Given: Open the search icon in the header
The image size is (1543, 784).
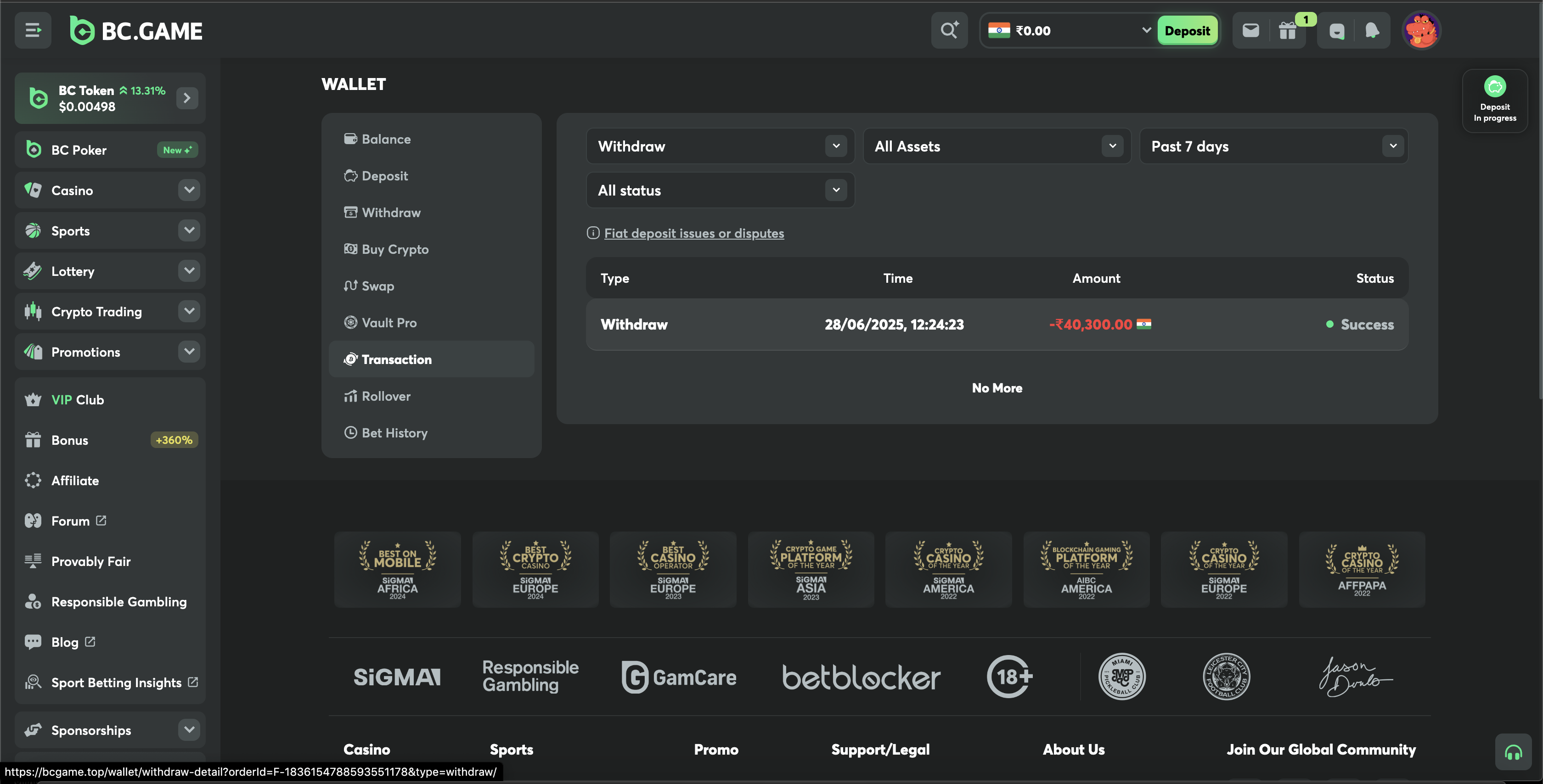Looking at the screenshot, I should click(x=949, y=30).
